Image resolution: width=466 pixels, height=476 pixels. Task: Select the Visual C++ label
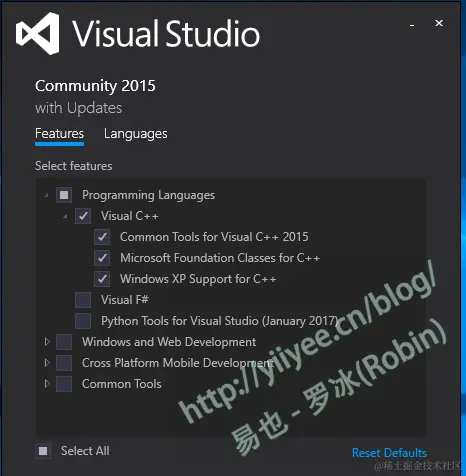coord(130,216)
